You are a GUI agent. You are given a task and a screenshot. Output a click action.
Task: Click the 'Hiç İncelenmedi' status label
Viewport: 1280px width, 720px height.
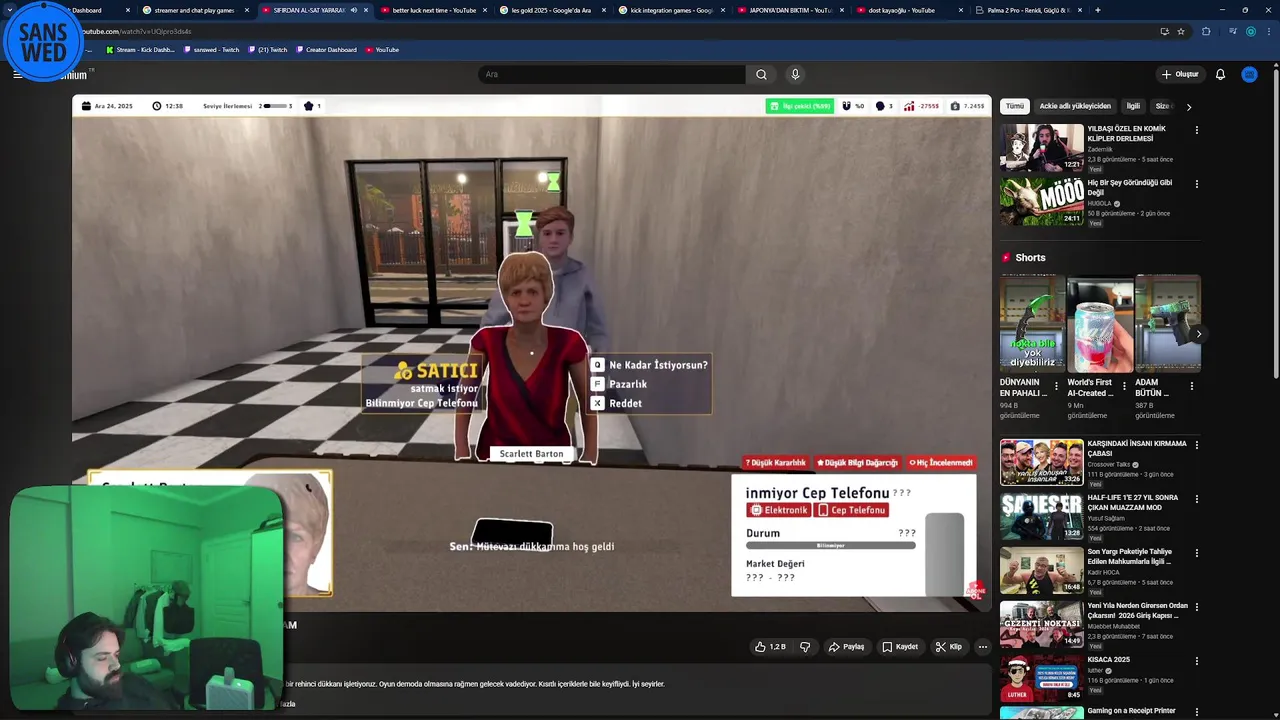click(940, 463)
